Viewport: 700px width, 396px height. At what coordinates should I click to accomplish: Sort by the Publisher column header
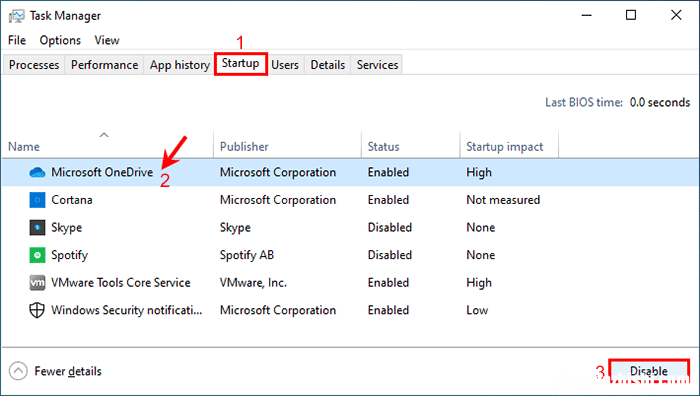(x=287, y=146)
